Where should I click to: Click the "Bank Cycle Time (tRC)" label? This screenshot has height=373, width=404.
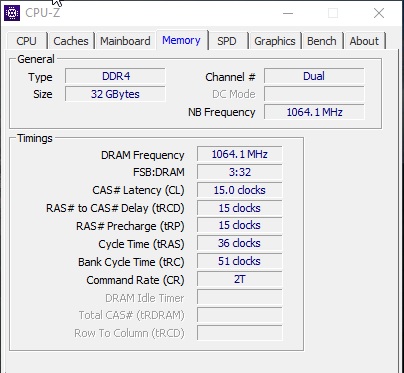click(x=131, y=262)
